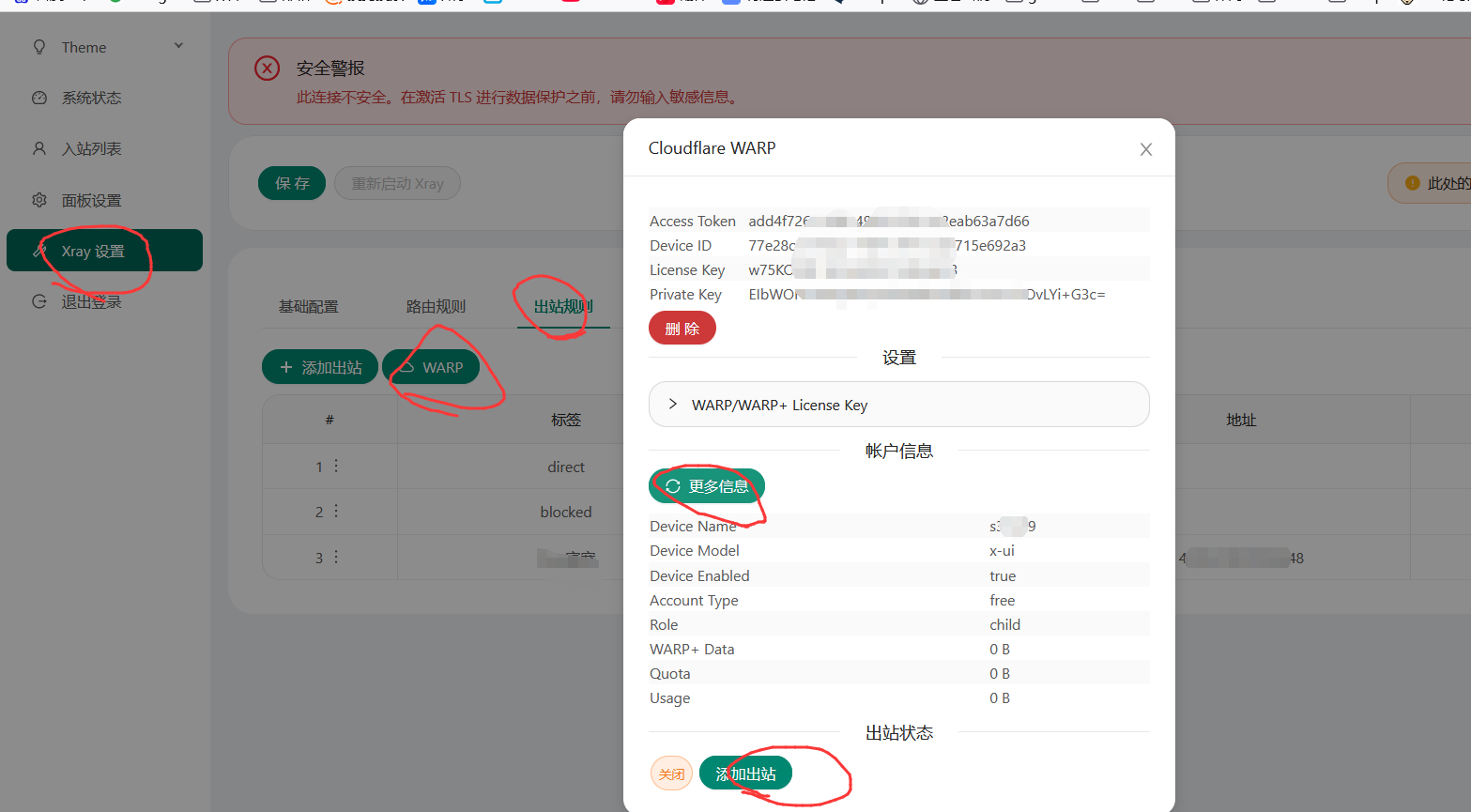Close the Cloudflare WARP dialog with X

pyautogui.click(x=1145, y=149)
